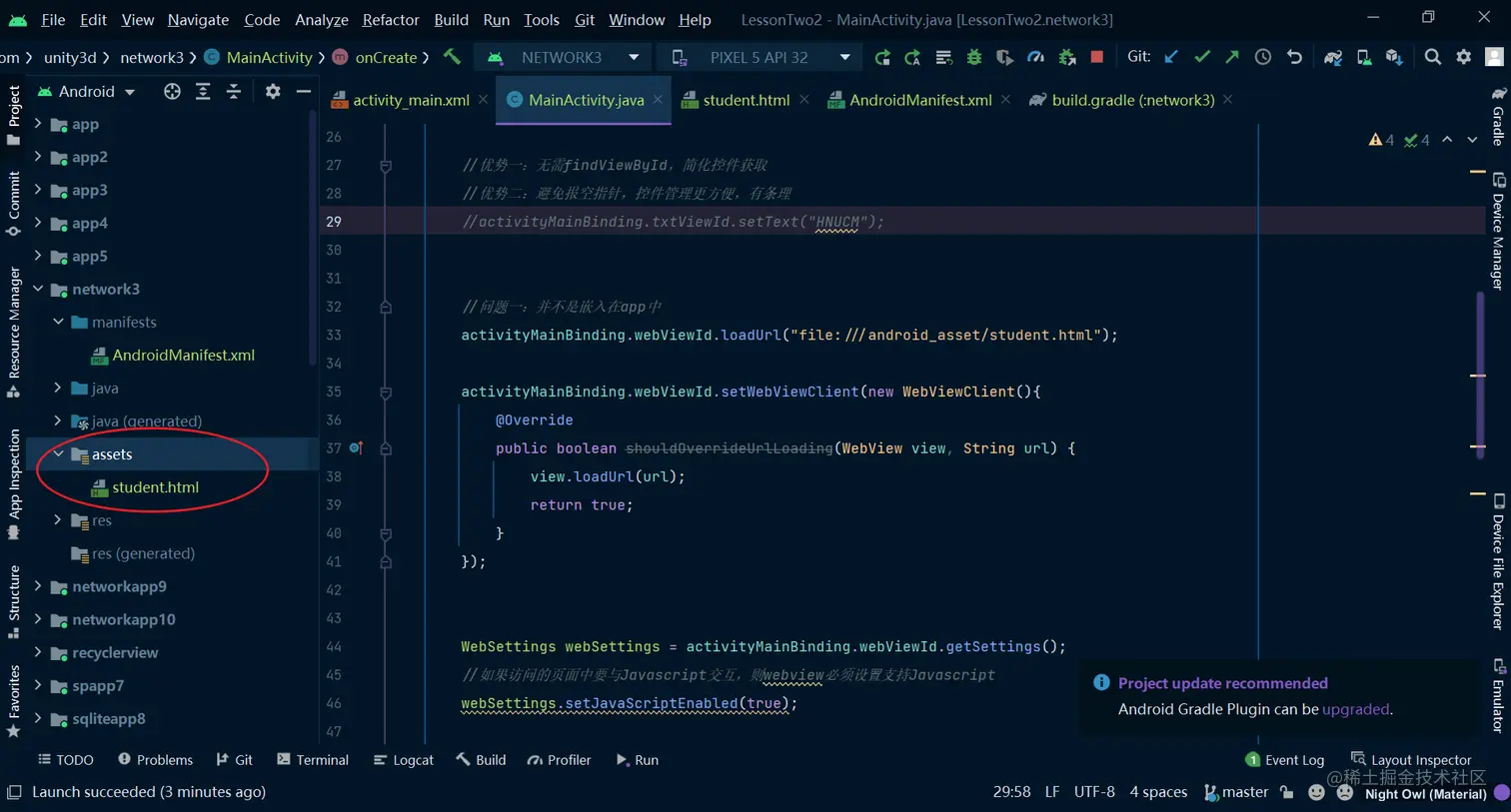Click the Git rollback icon
The image size is (1511, 812).
point(1294,57)
